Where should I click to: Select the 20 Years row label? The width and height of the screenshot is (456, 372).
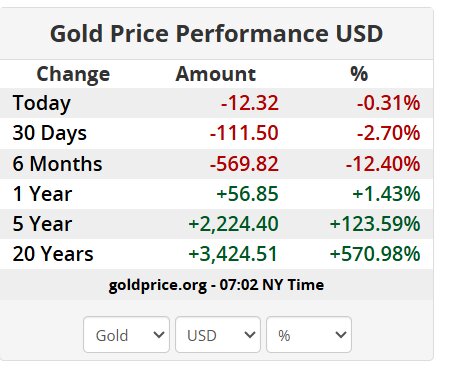click(x=53, y=254)
